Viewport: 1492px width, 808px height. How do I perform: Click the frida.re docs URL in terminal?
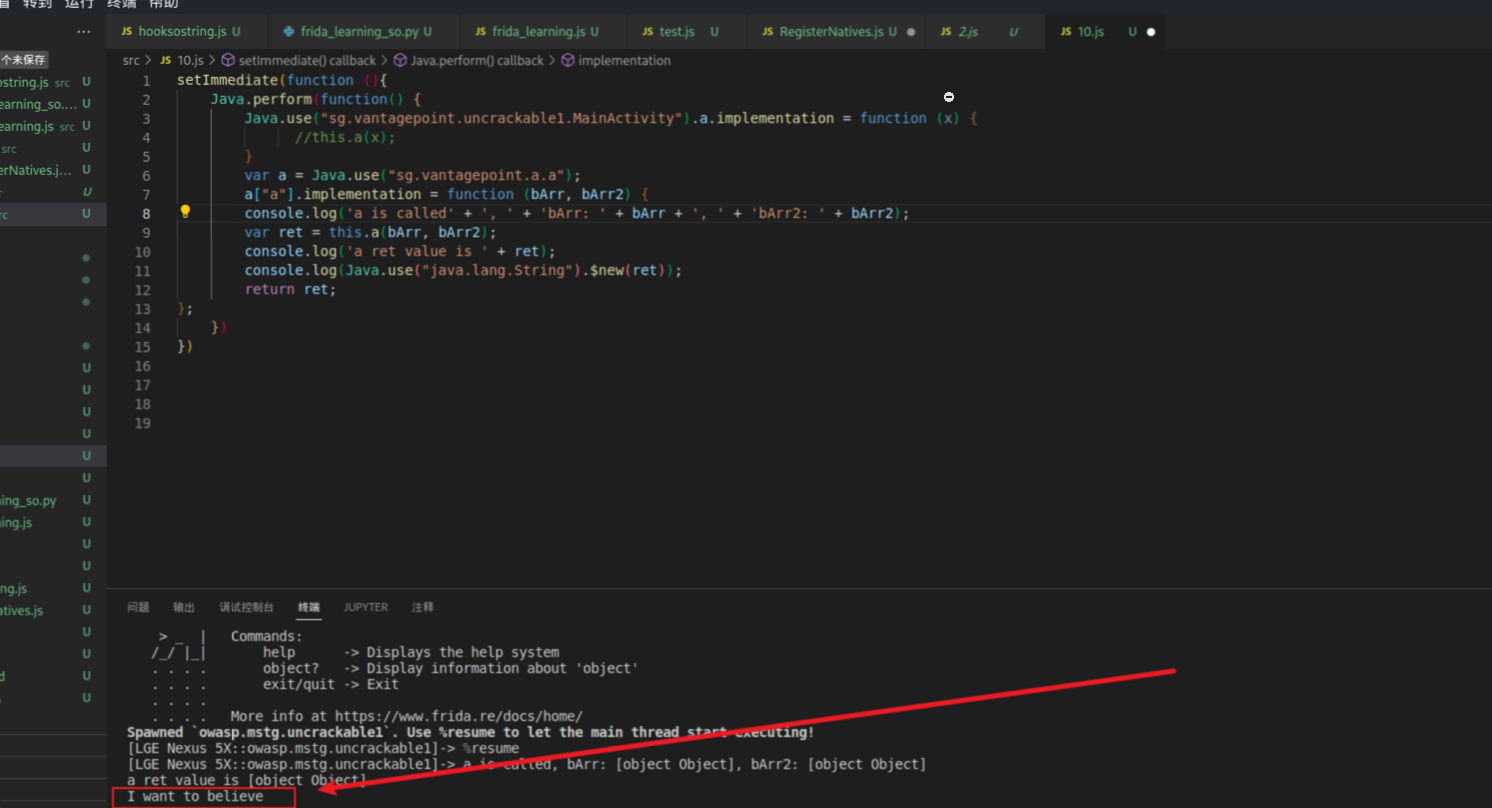pyautogui.click(x=458, y=716)
